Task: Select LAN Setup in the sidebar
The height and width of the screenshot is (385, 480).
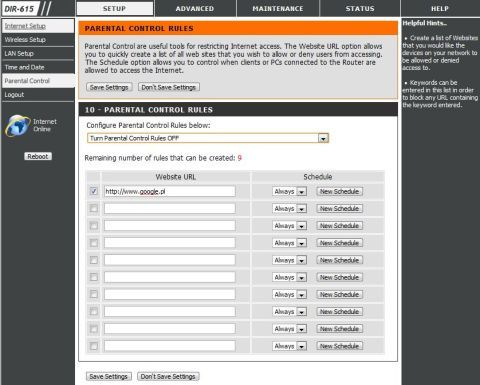Action: pos(38,53)
